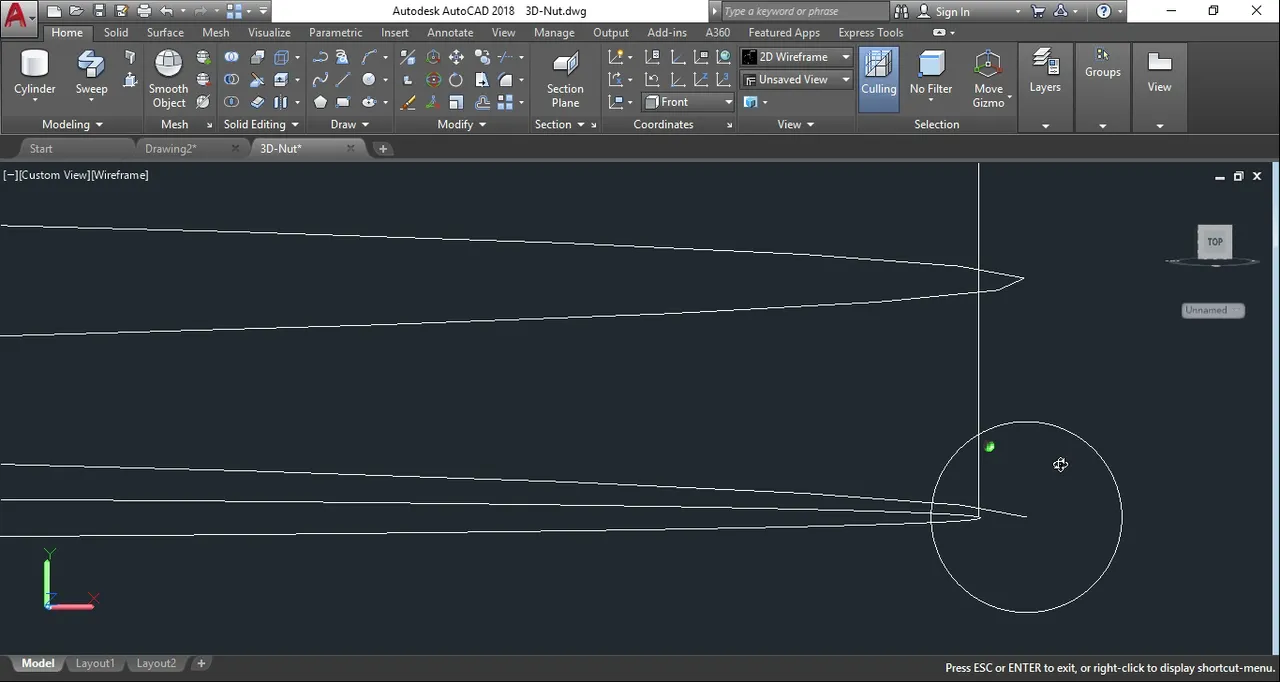Select the Circle draw tool

coord(369,80)
